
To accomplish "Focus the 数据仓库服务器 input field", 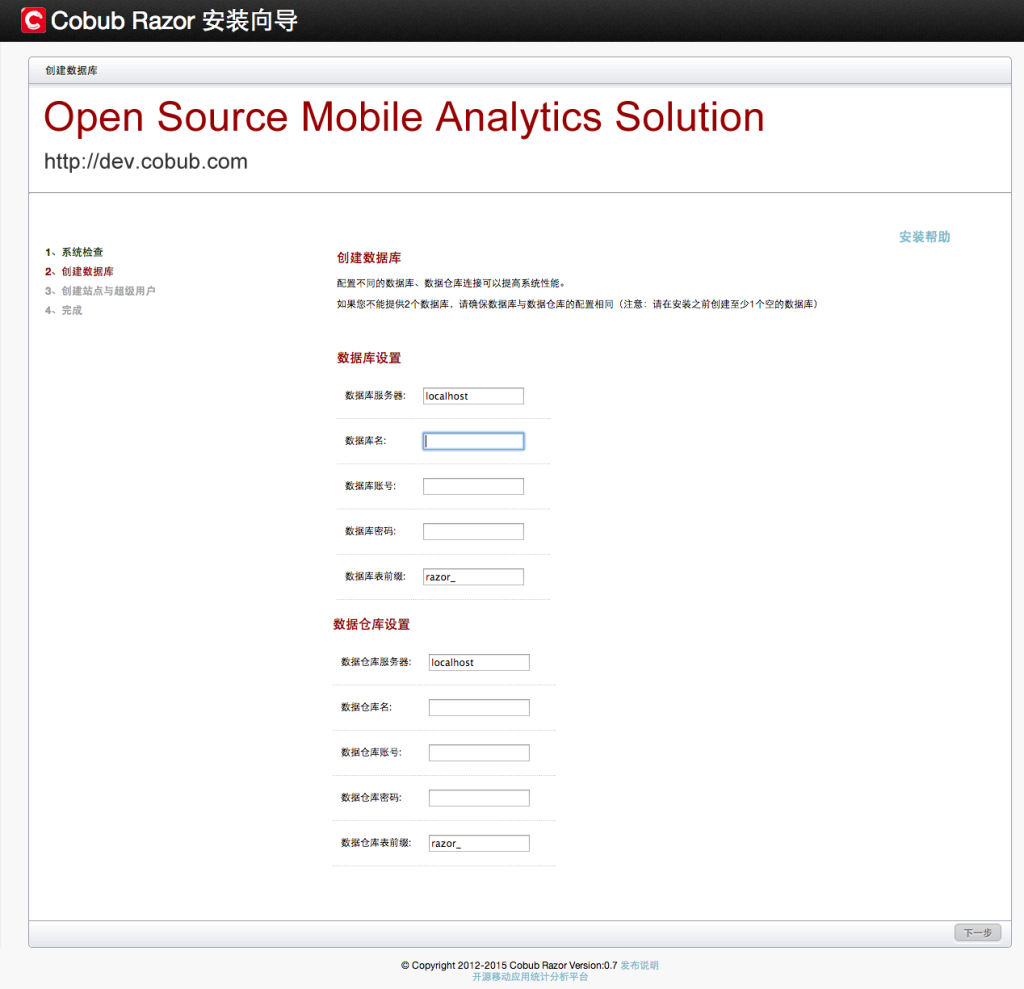I will pos(479,662).
